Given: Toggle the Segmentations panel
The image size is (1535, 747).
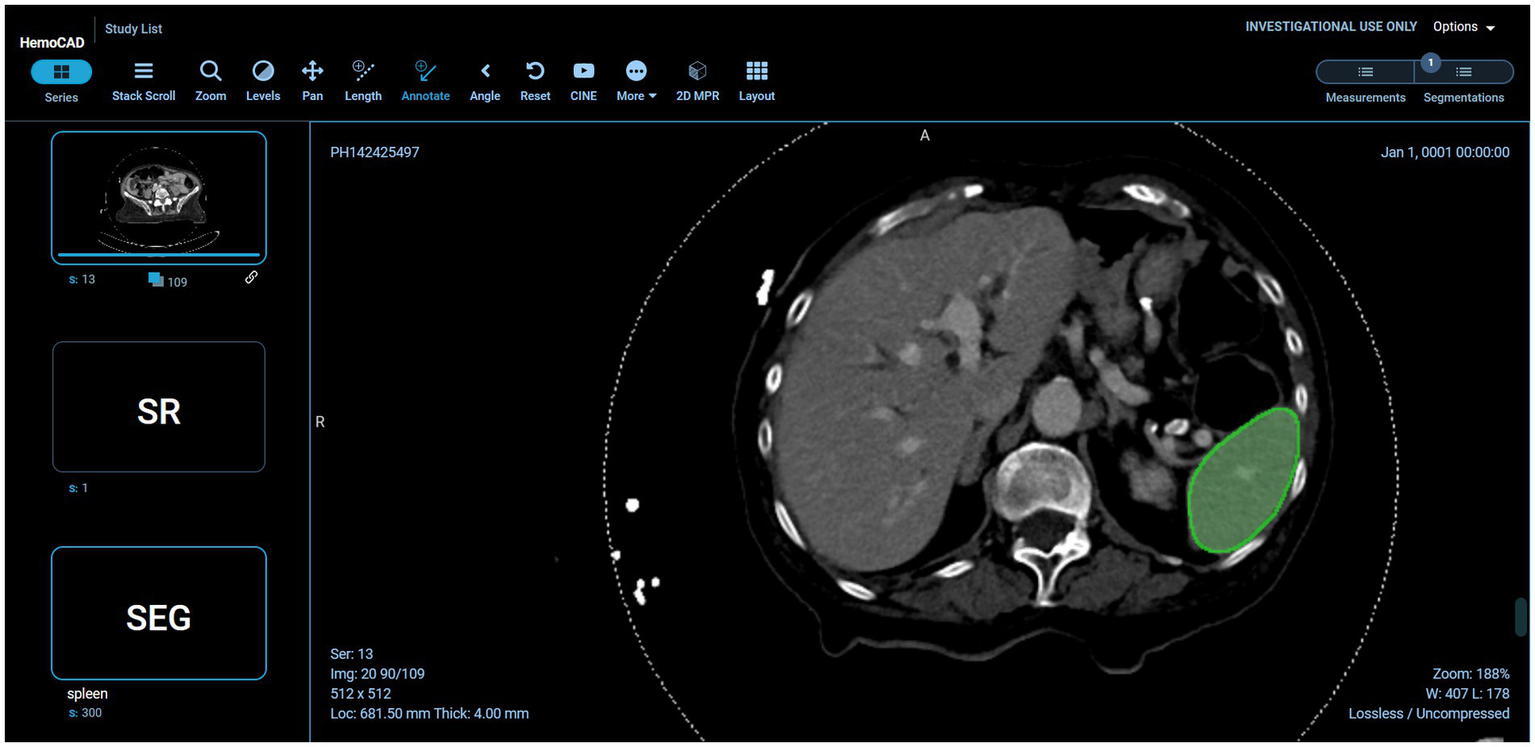Looking at the screenshot, I should 1463,72.
